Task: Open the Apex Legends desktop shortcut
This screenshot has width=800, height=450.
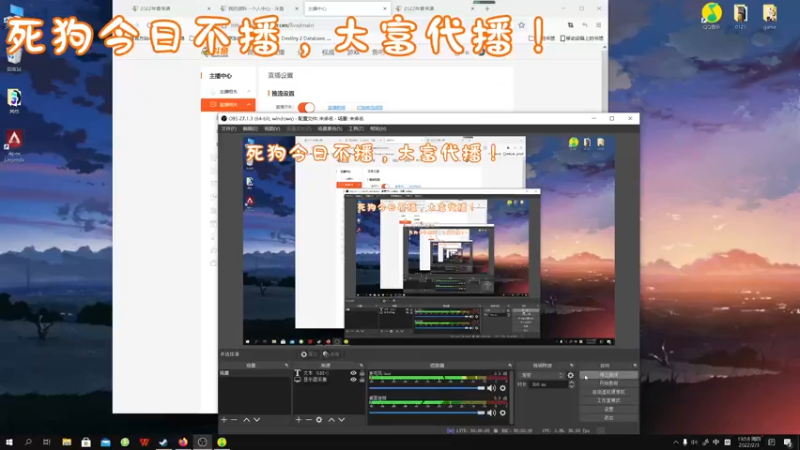Action: [14, 145]
